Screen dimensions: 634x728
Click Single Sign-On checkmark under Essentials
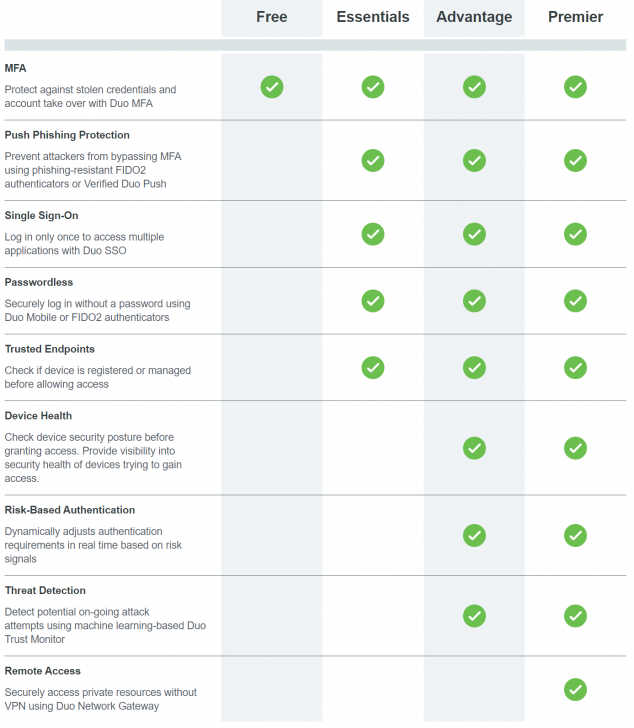[373, 234]
